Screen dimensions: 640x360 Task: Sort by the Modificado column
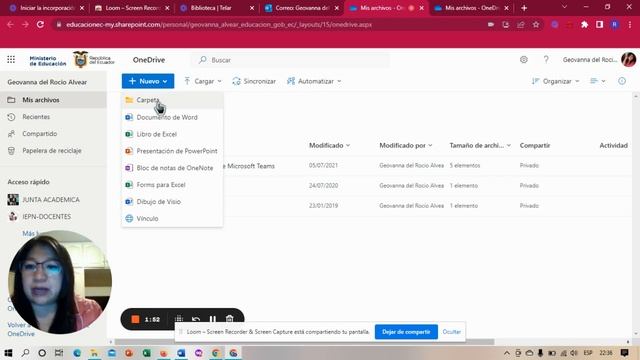coord(329,145)
